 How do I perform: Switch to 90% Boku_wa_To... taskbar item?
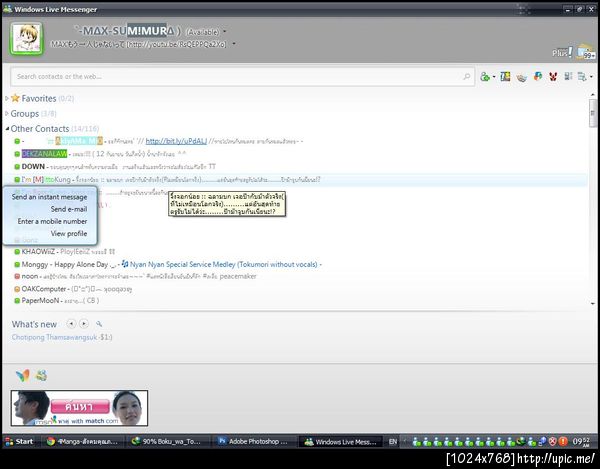[168, 441]
